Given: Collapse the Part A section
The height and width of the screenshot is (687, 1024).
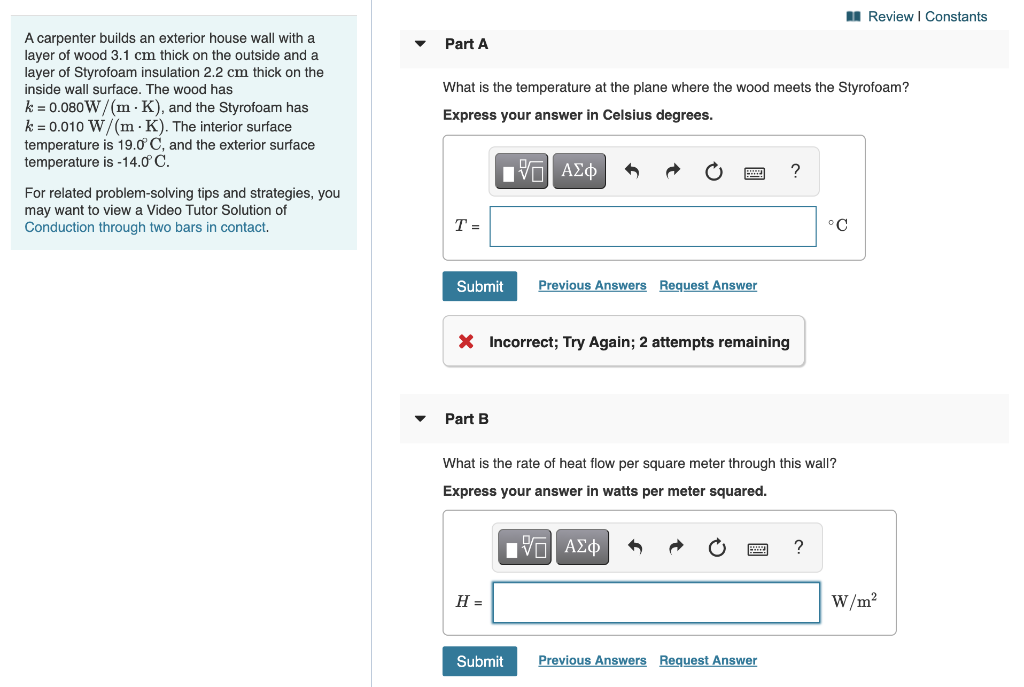Looking at the screenshot, I should coord(420,44).
